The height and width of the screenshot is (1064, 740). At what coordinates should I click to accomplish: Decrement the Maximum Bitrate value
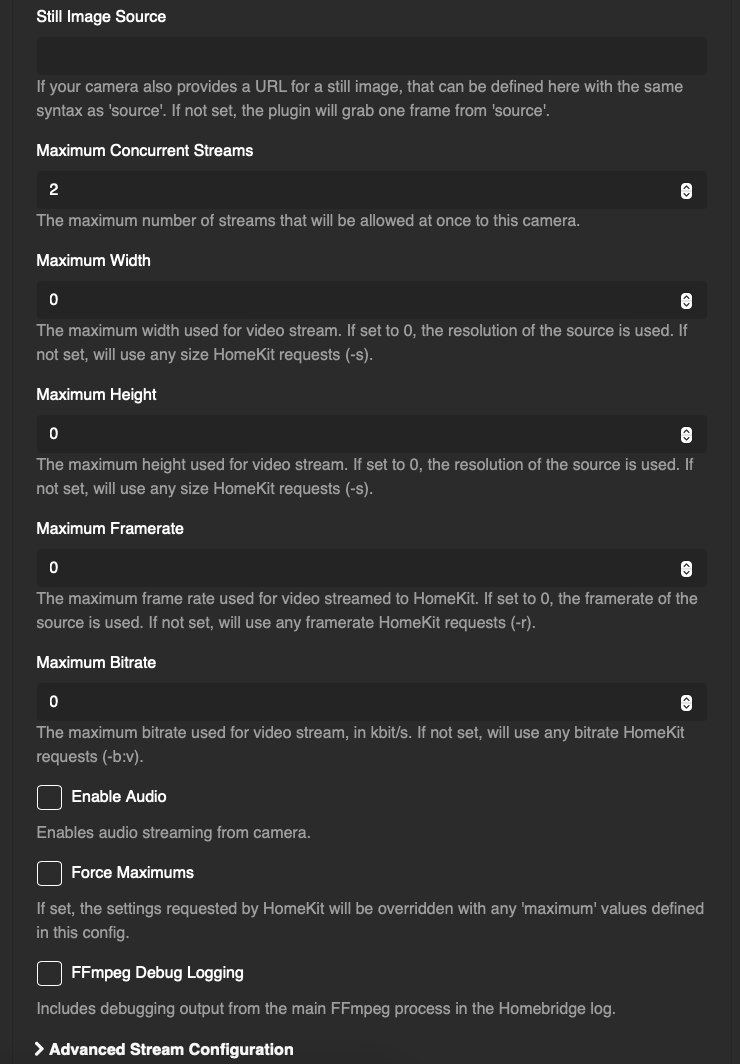pyautogui.click(x=686, y=706)
